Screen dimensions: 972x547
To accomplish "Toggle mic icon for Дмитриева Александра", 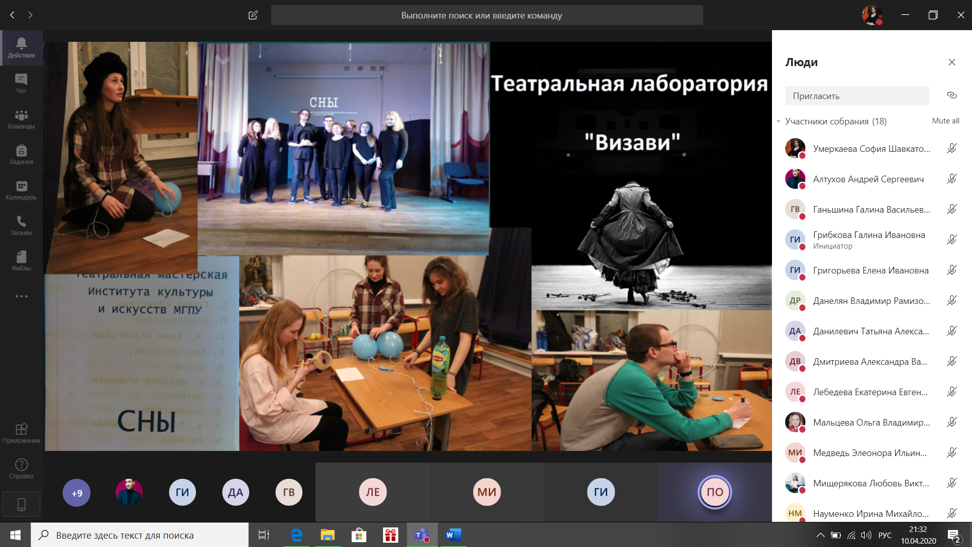I will click(952, 361).
